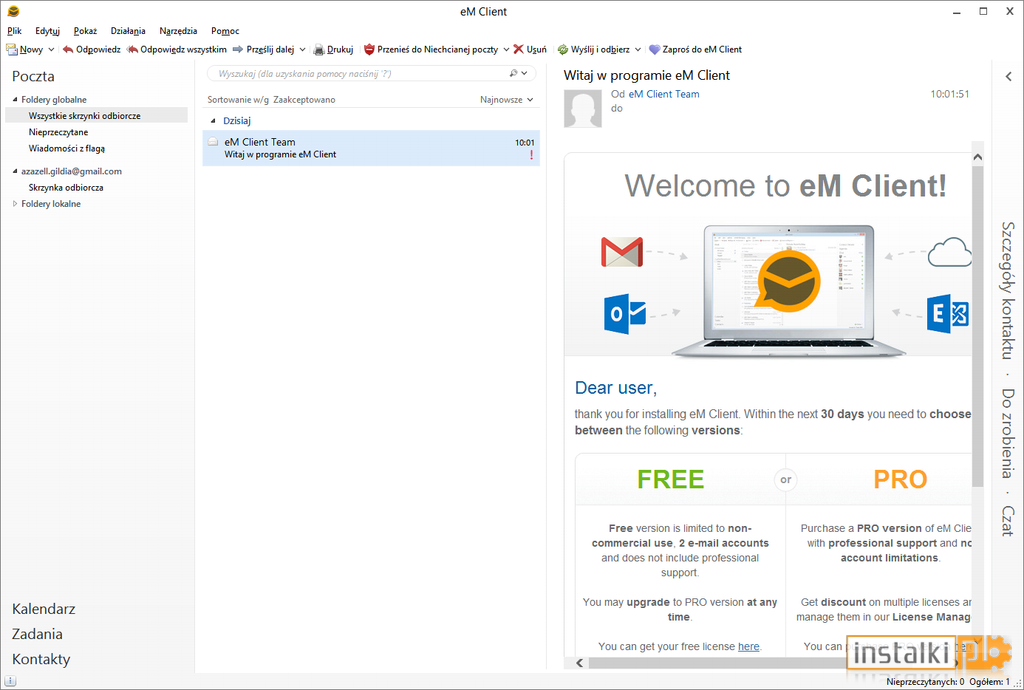This screenshot has height=690, width=1024.
Task: Click the cloud icon in welcome image
Action: click(950, 252)
